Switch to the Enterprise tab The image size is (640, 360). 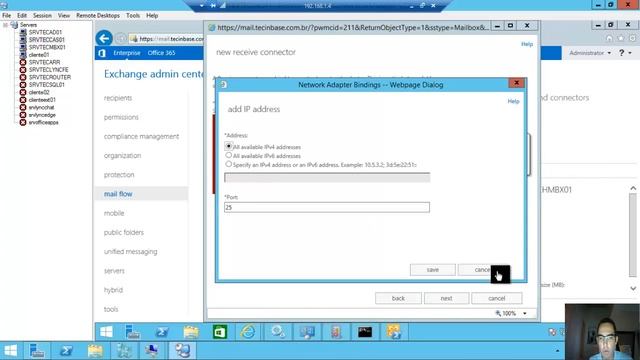pyautogui.click(x=127, y=53)
